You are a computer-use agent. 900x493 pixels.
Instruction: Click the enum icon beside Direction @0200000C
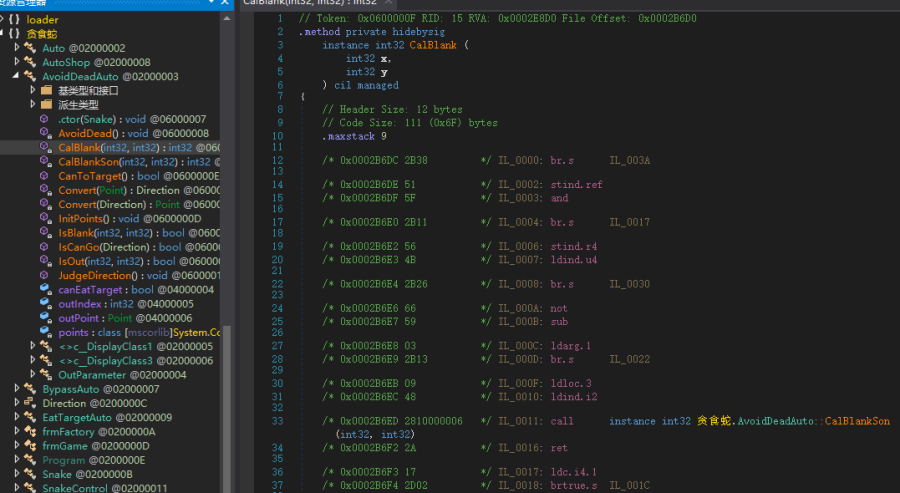tap(30, 403)
